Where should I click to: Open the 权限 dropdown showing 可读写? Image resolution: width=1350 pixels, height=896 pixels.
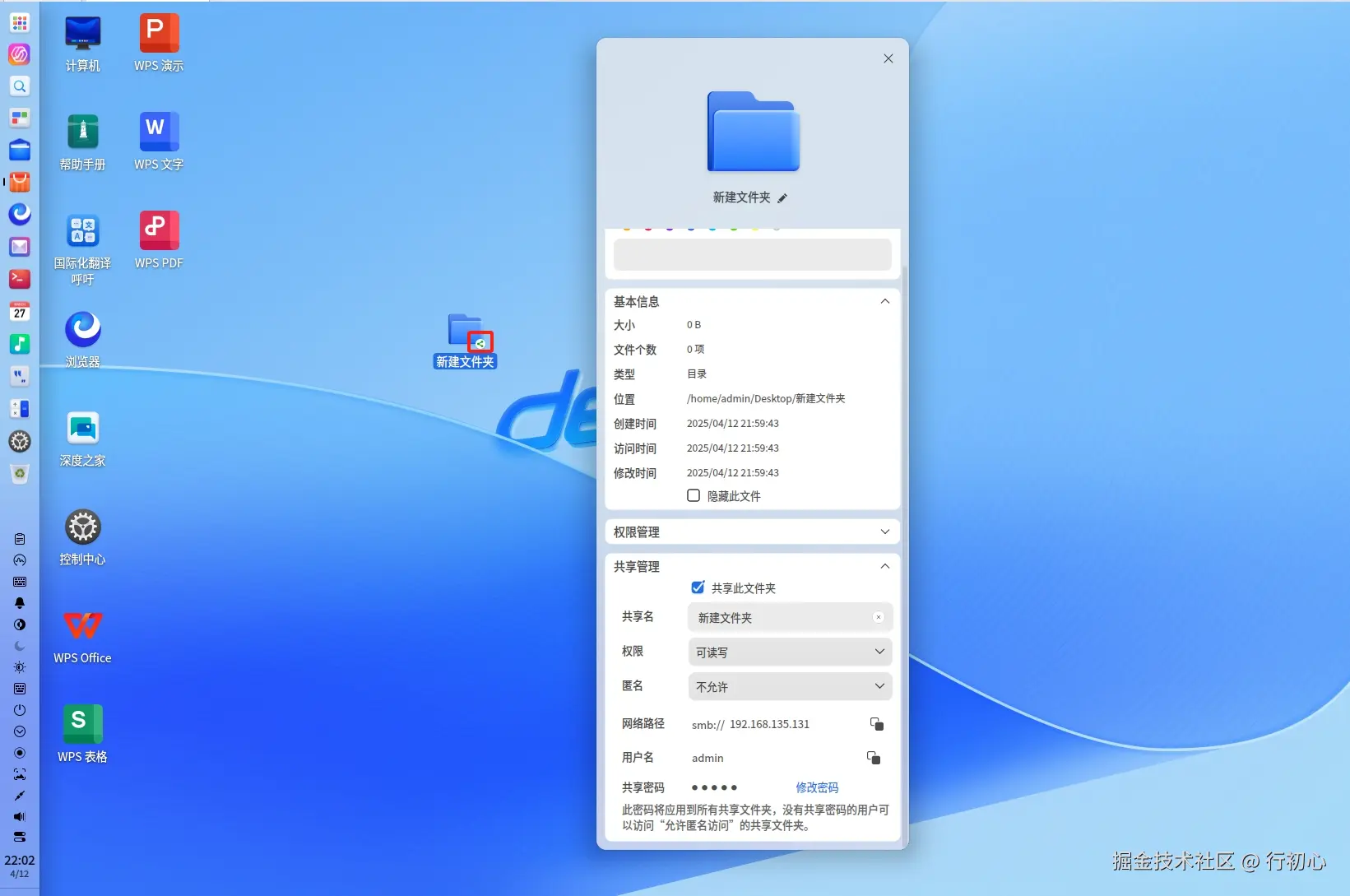[x=790, y=652]
